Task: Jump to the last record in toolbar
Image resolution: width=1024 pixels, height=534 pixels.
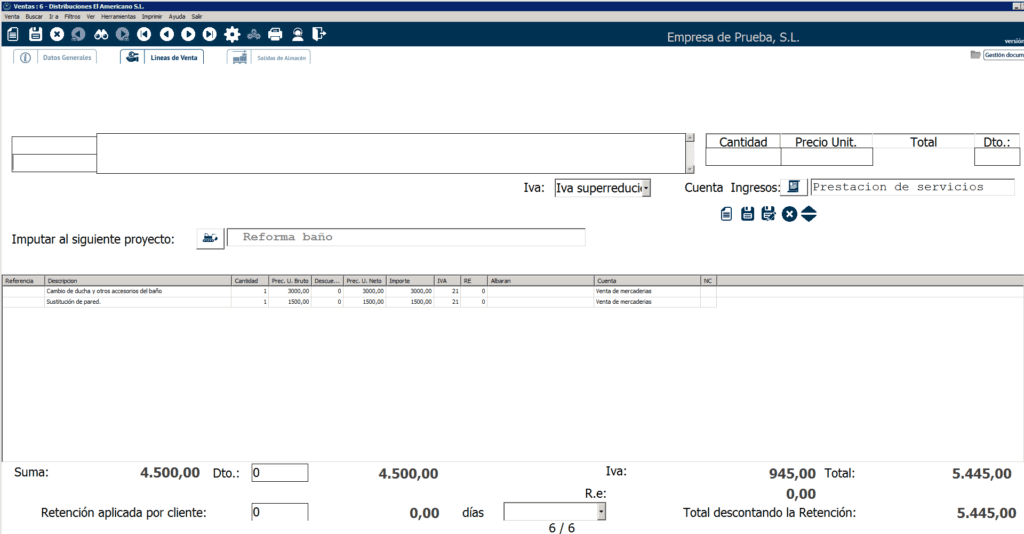Action: [209, 35]
